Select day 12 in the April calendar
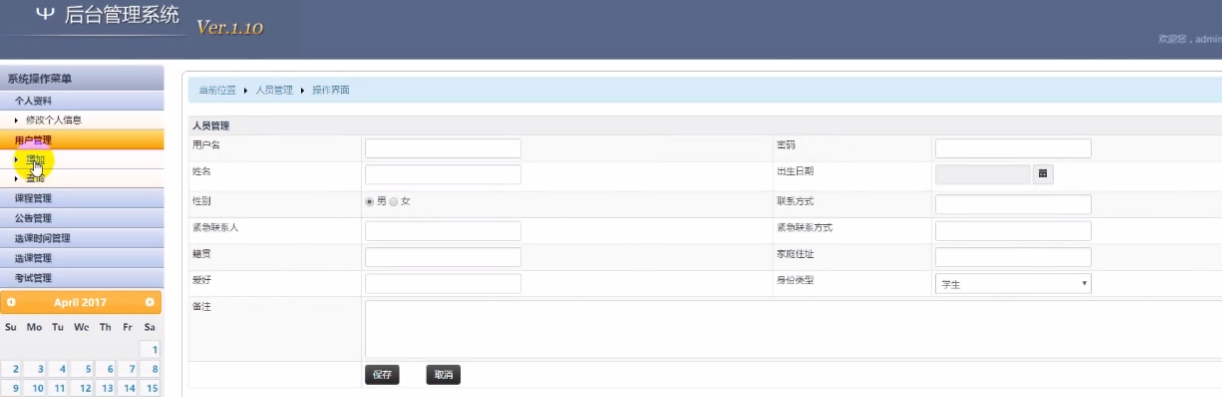 [82, 388]
